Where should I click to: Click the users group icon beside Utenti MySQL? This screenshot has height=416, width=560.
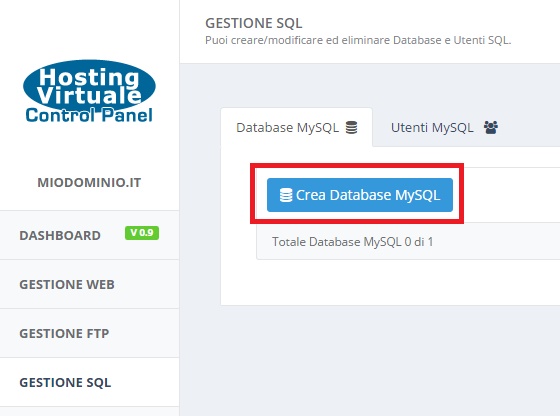tap(491, 127)
